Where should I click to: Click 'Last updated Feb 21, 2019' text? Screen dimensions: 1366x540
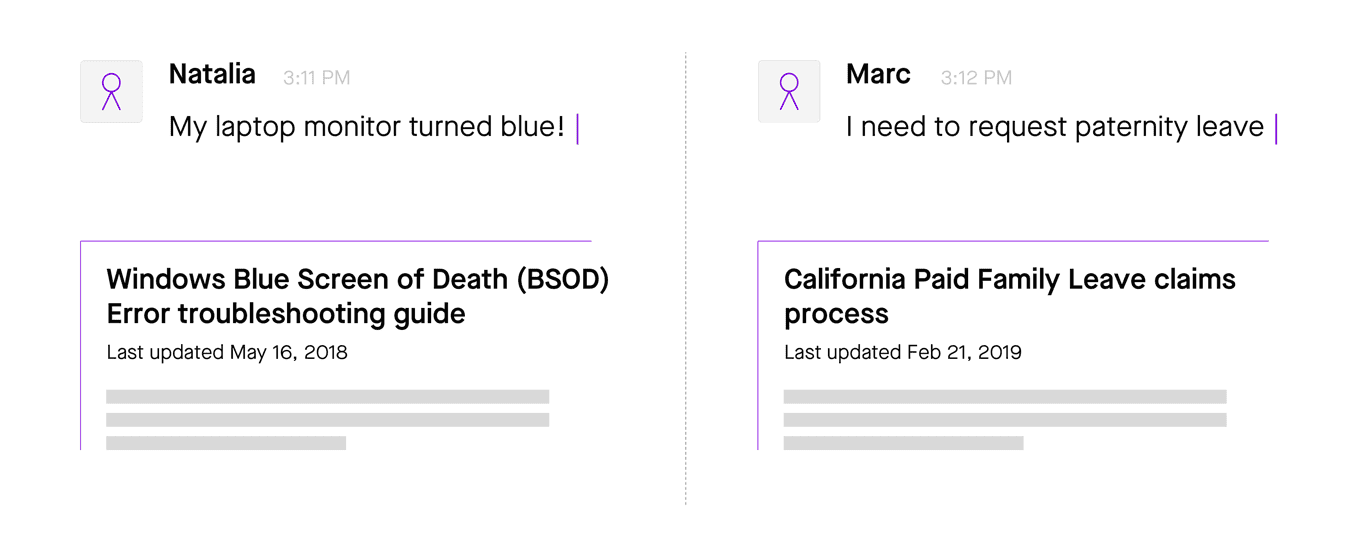click(903, 352)
